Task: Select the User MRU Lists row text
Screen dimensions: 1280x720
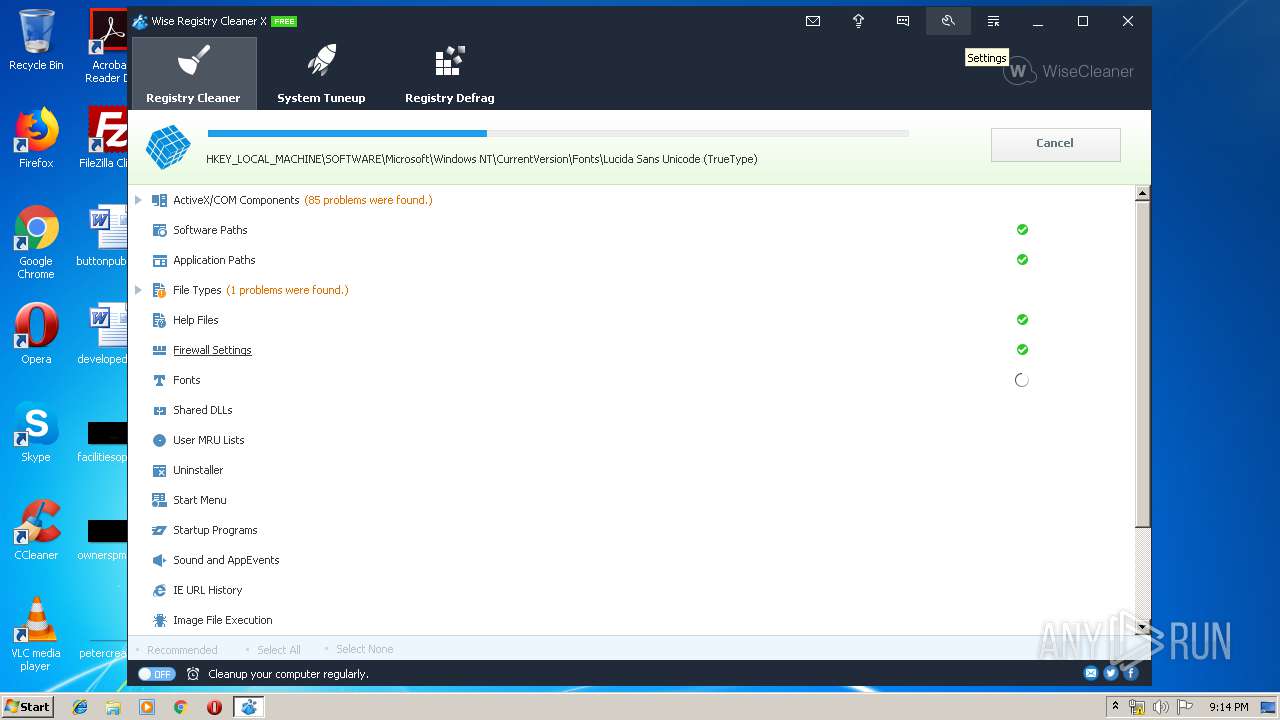Action: click(x=209, y=440)
